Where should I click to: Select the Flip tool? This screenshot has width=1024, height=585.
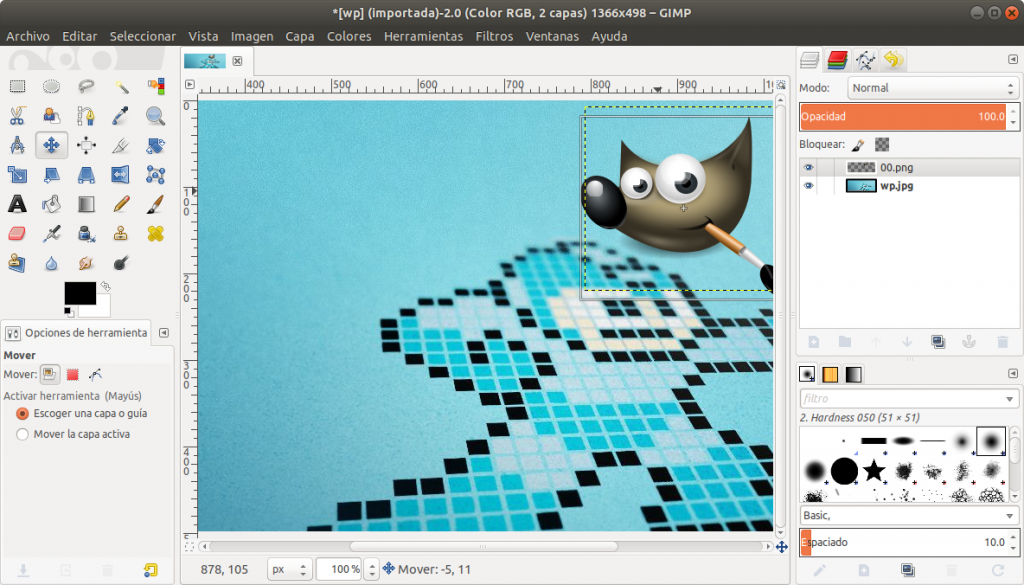pos(121,174)
